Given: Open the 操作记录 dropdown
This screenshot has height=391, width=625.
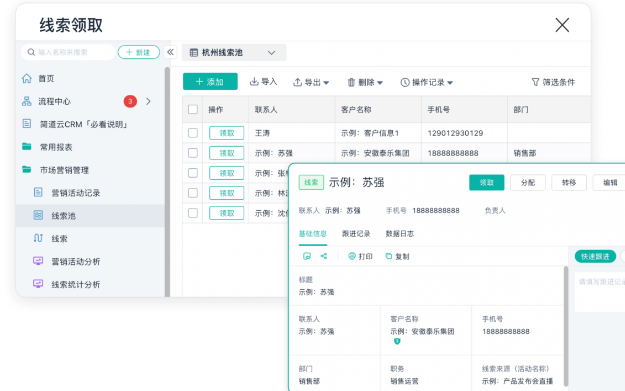Looking at the screenshot, I should [x=426, y=82].
